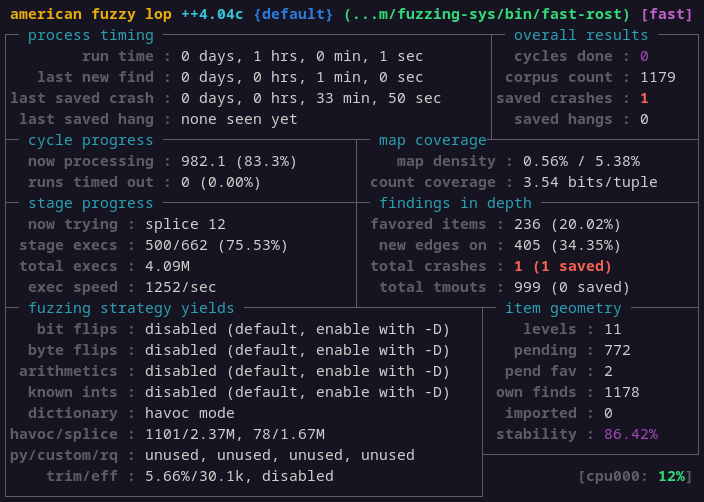Click the count coverage value '3.54 bits/tuple'

pyautogui.click(x=590, y=182)
